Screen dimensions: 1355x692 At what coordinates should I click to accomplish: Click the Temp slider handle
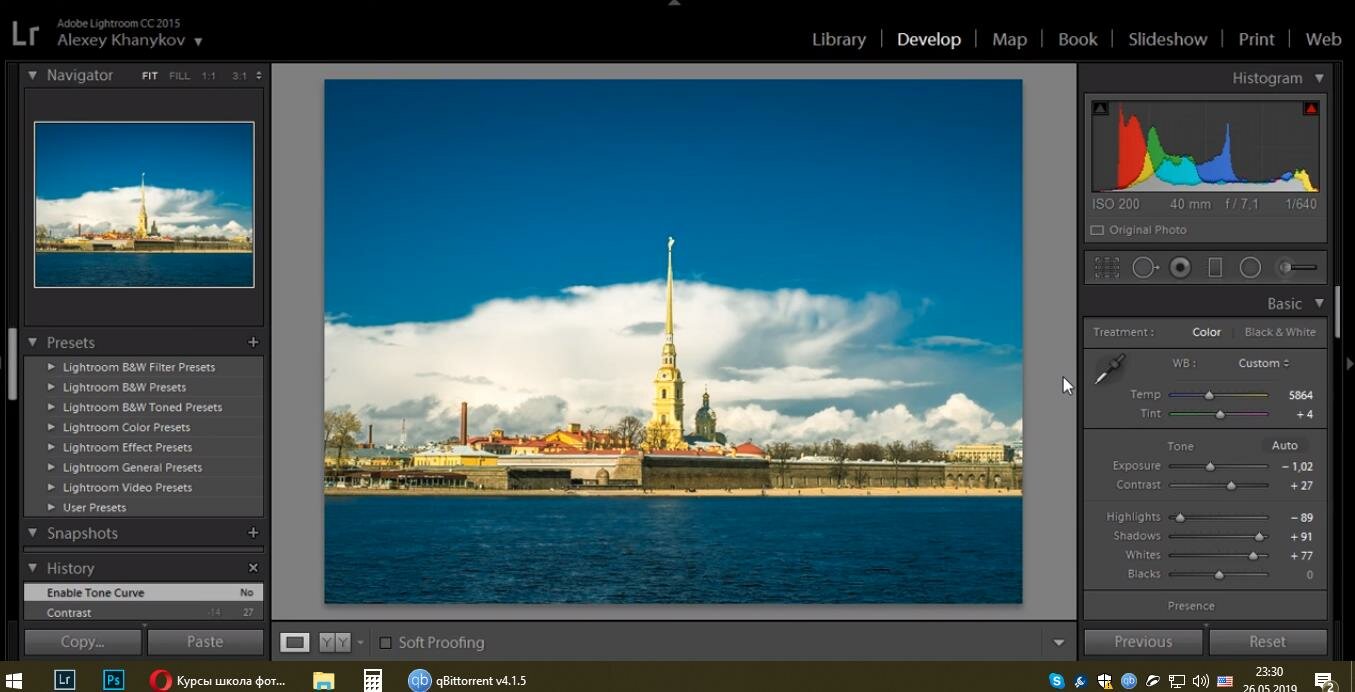tap(1209, 395)
